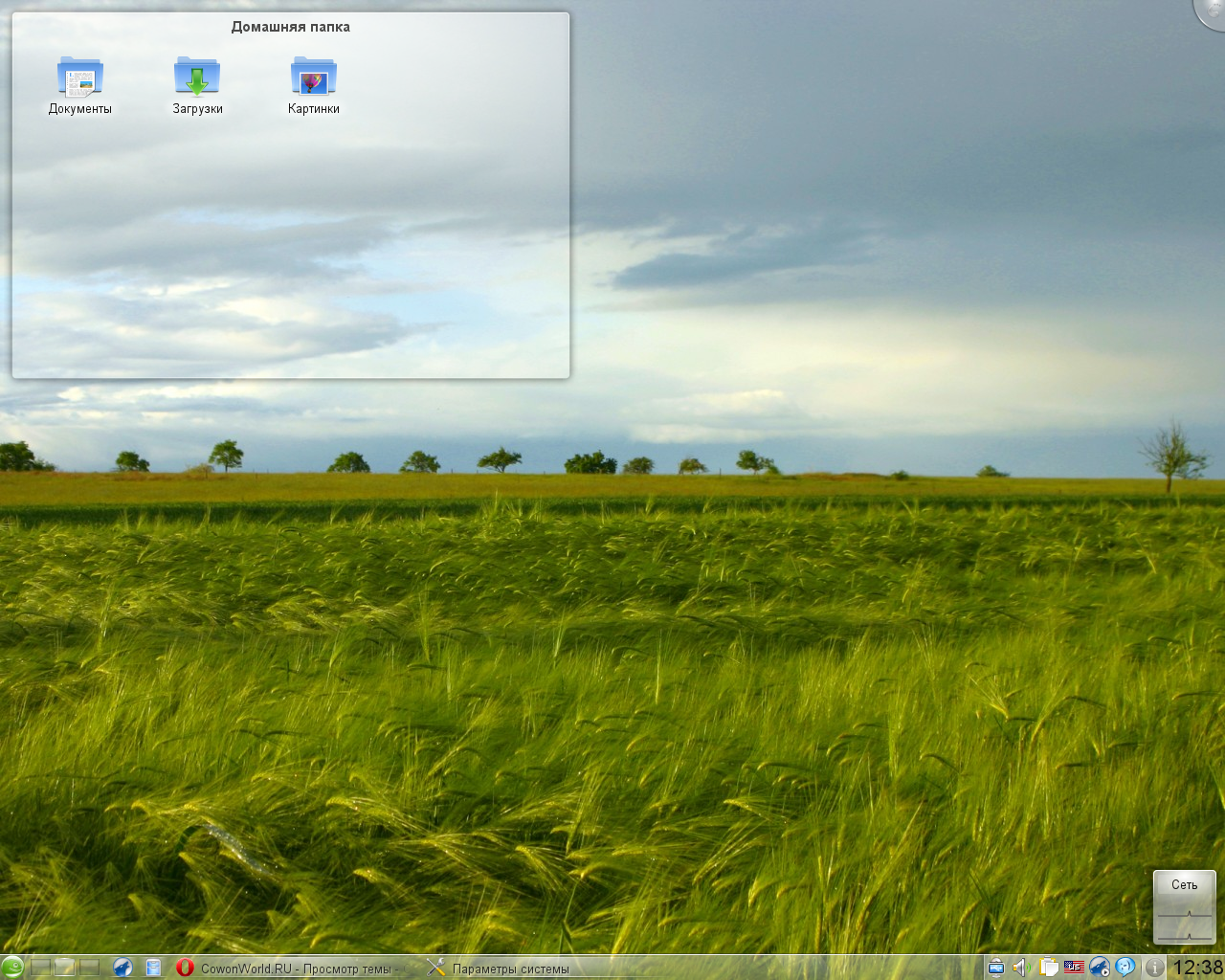This screenshot has height=980, width=1225.
Task: Click the Сеть network monitor widget
Action: click(x=1185, y=906)
